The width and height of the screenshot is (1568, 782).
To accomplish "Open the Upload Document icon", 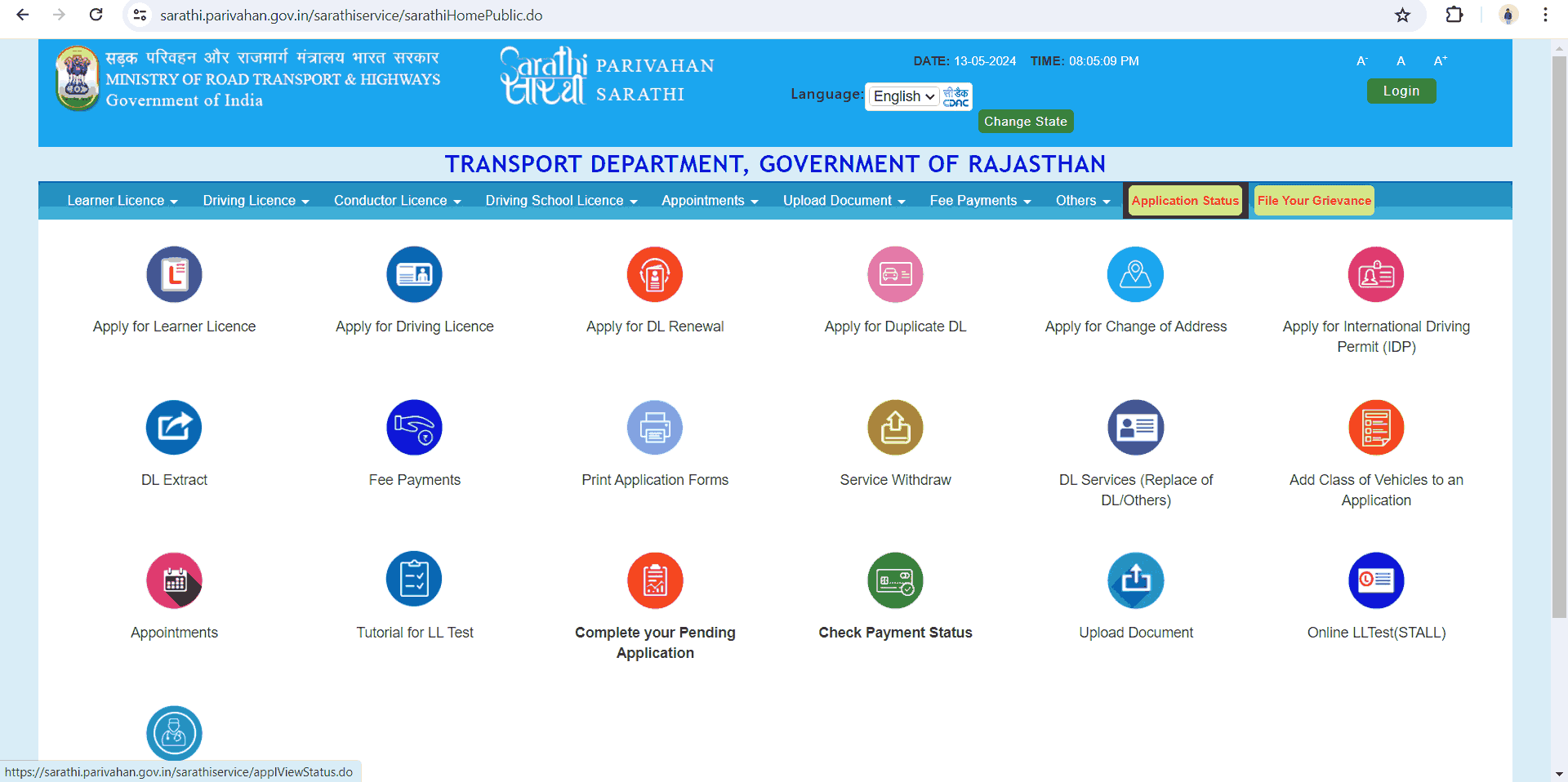I will [x=1135, y=580].
